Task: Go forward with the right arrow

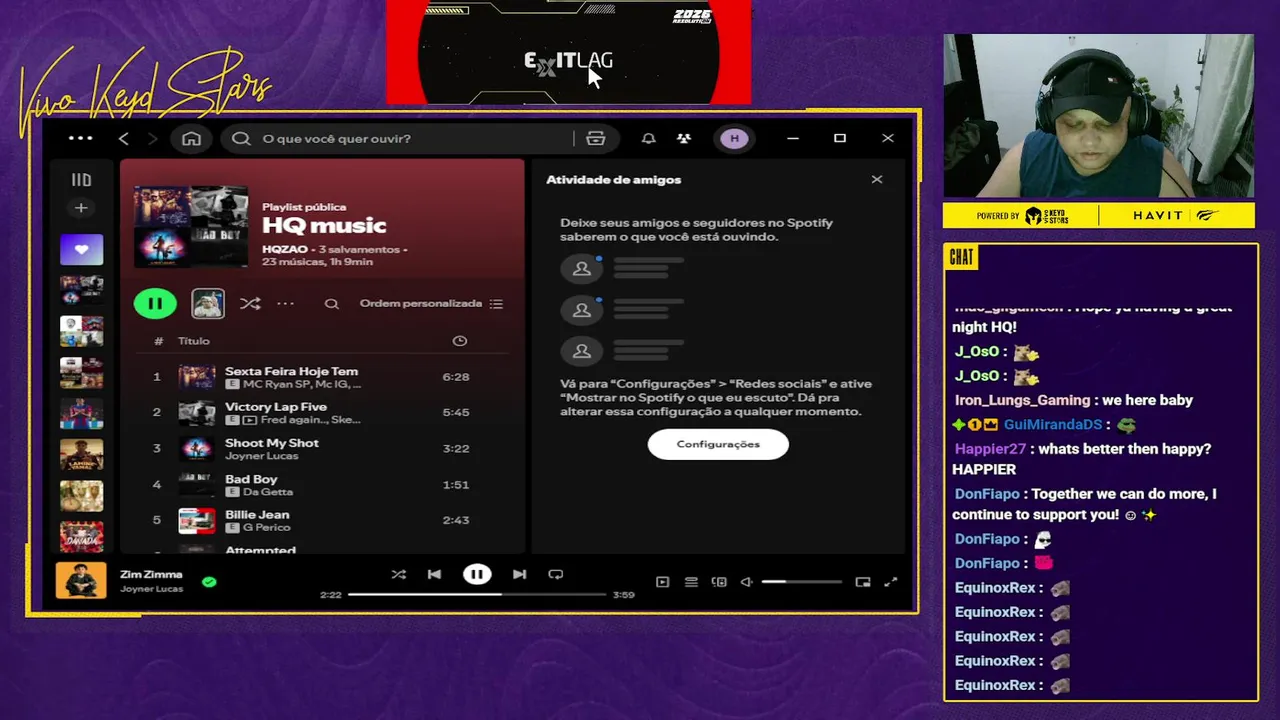Action: 153,138
